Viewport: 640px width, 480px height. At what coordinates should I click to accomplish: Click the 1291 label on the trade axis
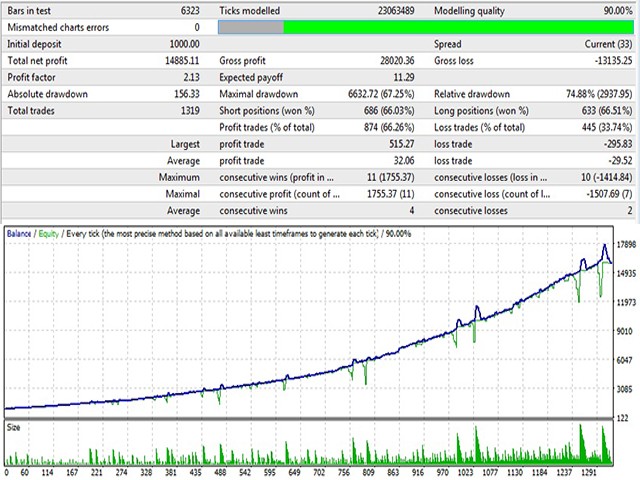[x=595, y=472]
